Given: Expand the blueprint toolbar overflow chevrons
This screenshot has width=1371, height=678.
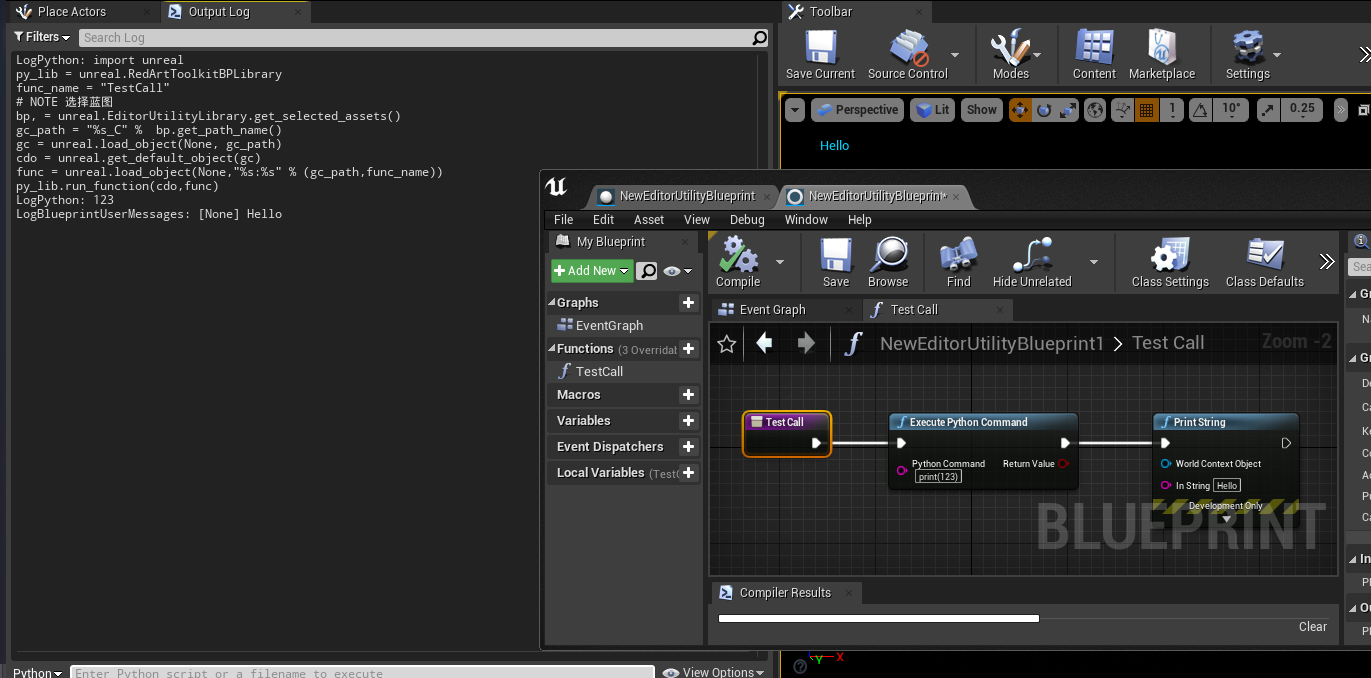Looking at the screenshot, I should click(x=1327, y=262).
